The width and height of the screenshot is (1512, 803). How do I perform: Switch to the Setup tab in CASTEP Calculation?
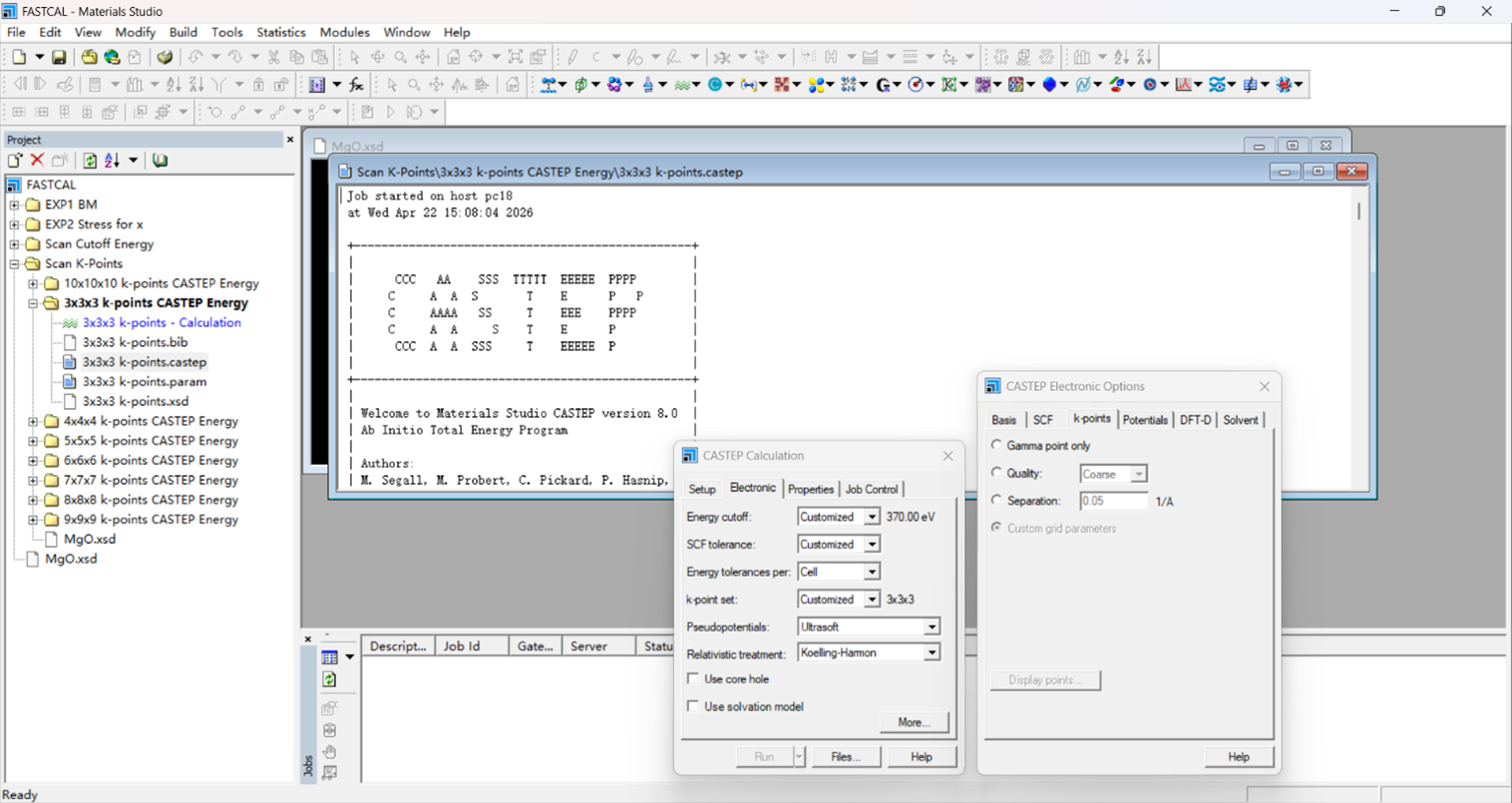pyautogui.click(x=702, y=489)
